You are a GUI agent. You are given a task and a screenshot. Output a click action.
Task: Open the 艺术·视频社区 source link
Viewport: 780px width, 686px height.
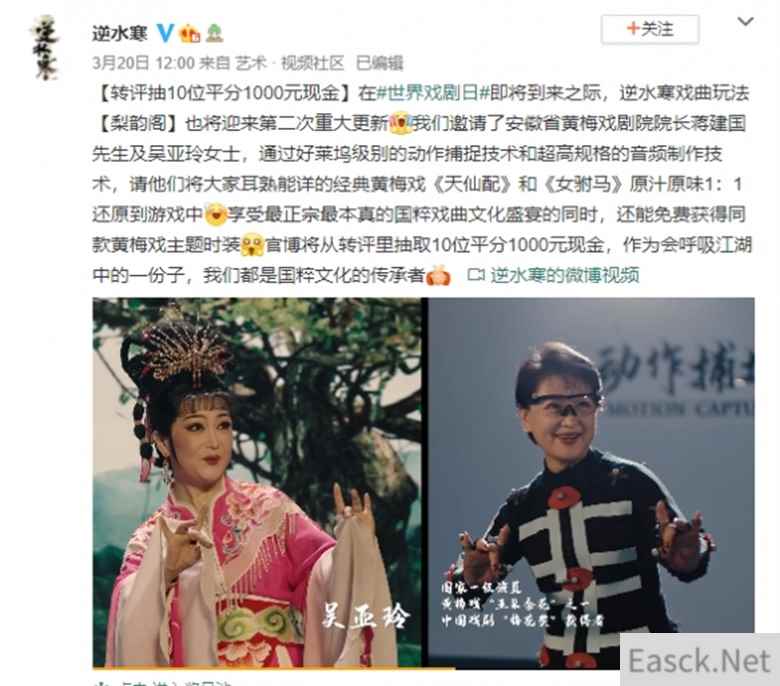click(290, 63)
